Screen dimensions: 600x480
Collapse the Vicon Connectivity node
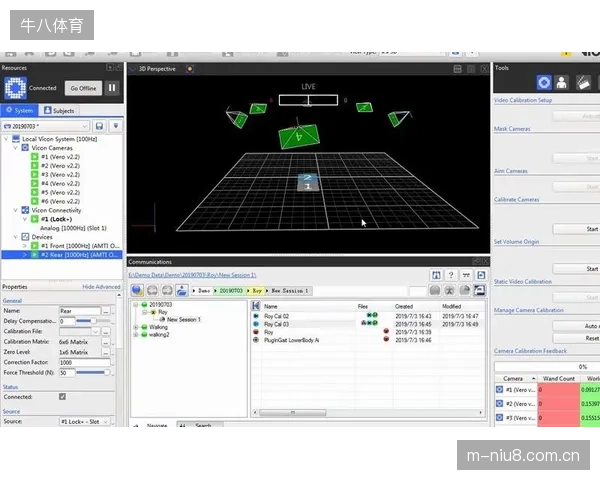pyautogui.click(x=15, y=210)
